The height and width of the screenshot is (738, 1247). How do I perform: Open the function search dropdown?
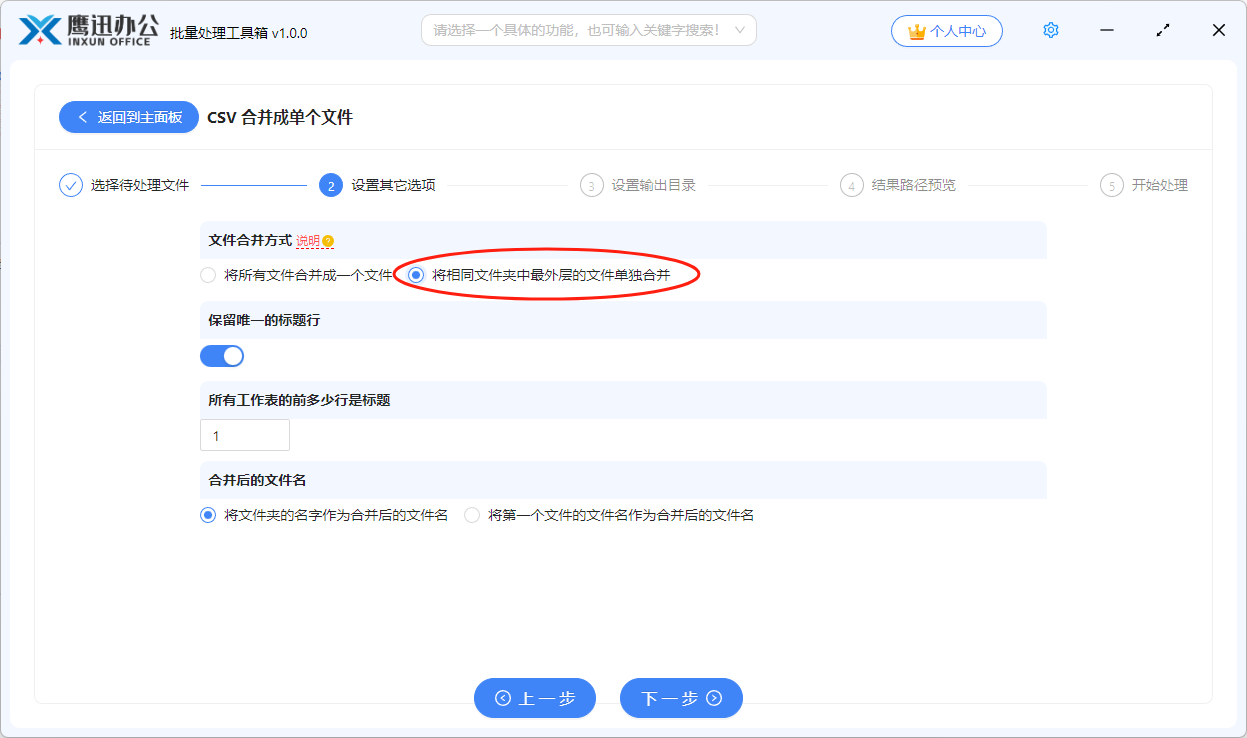point(588,30)
